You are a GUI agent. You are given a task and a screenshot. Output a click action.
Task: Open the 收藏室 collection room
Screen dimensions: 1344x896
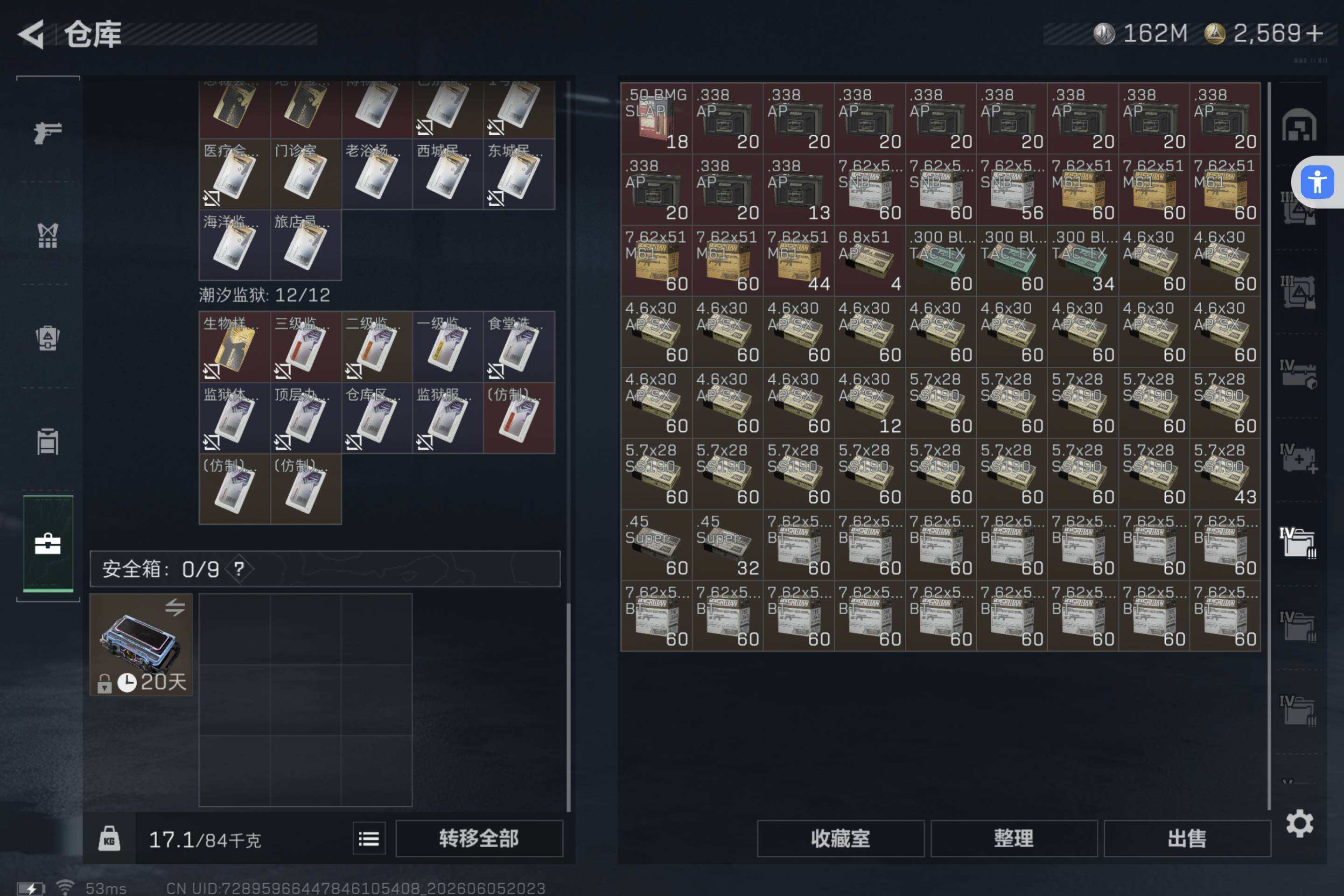840,838
